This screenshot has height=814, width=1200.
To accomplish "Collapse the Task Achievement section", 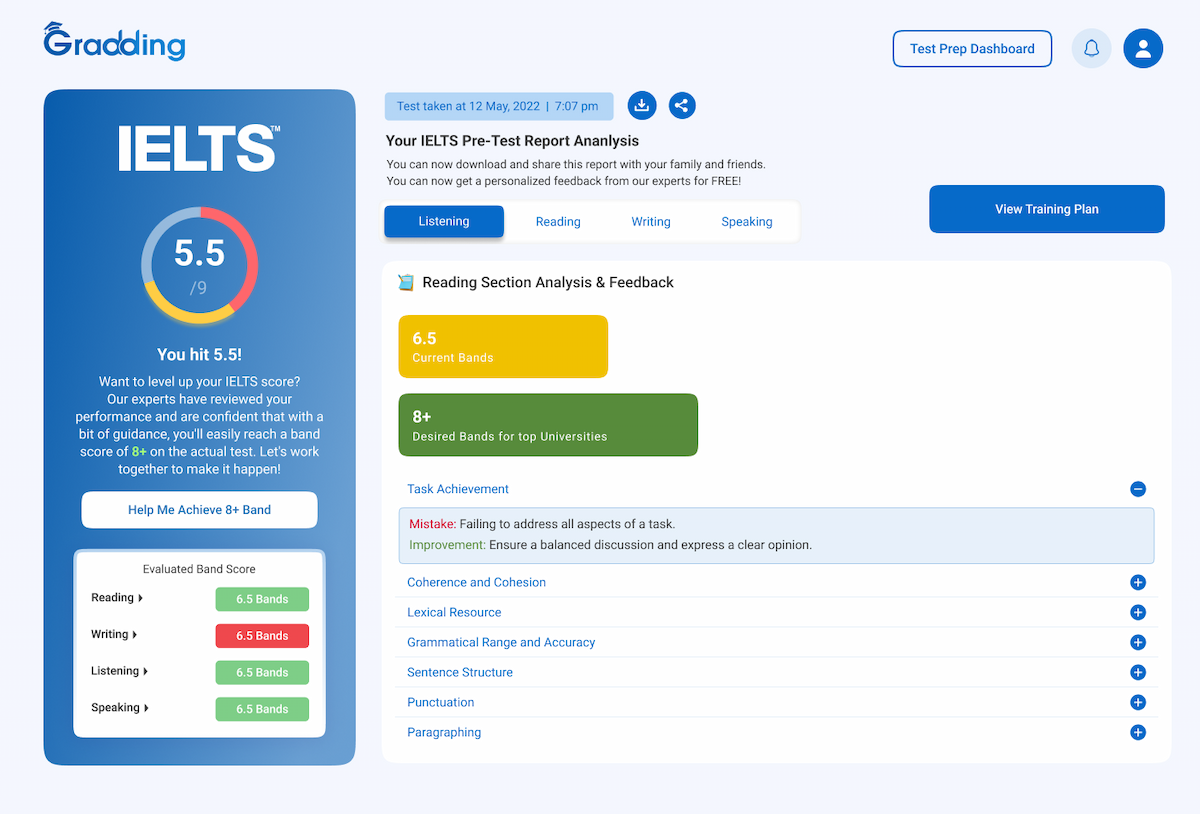I will point(1138,489).
